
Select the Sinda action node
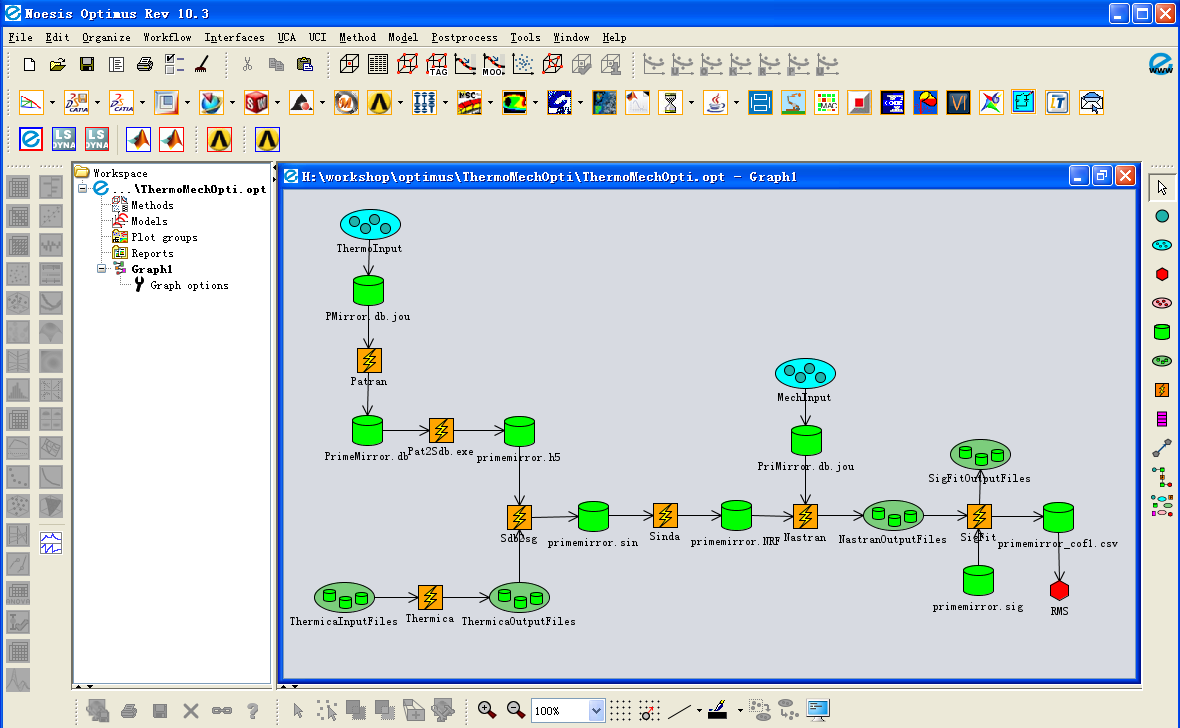pos(665,516)
